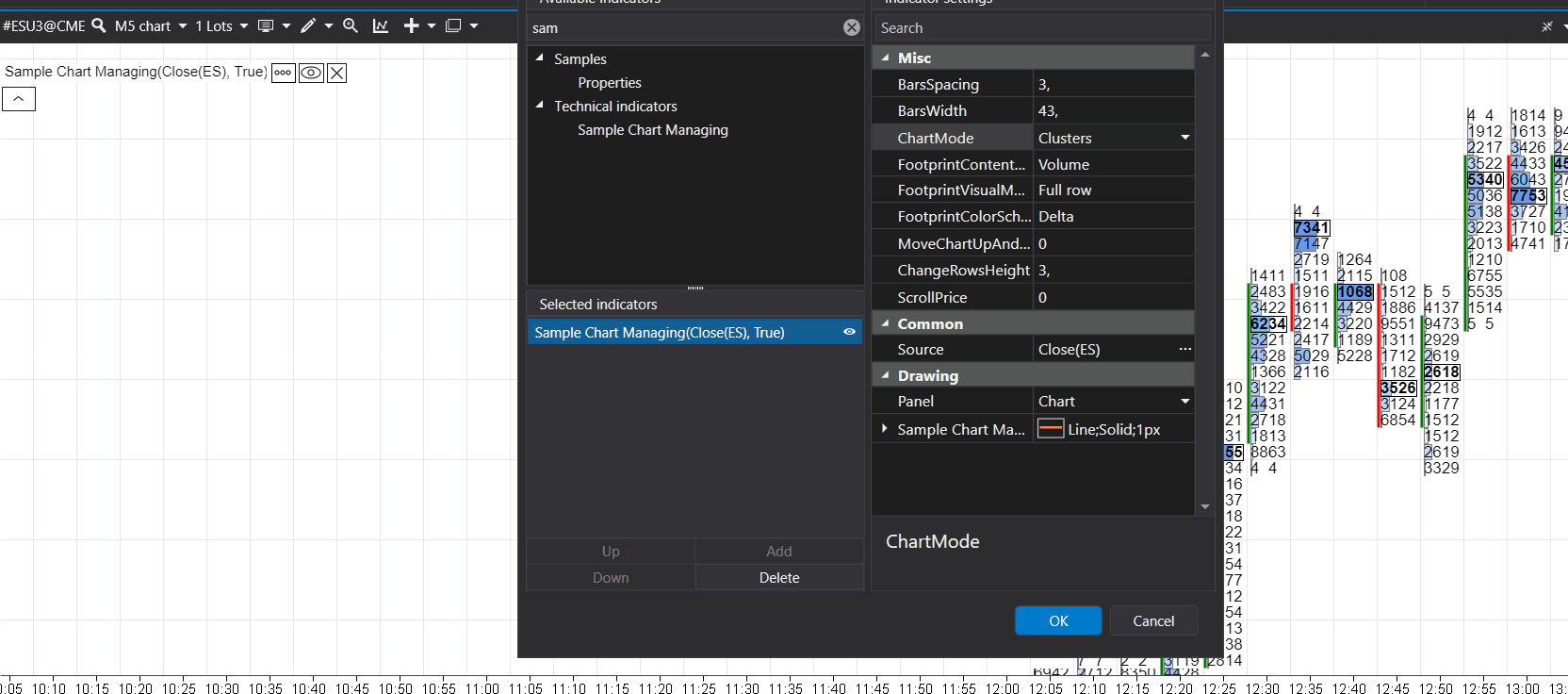Image resolution: width=1568 pixels, height=694 pixels.
Task: Click the symbol search magnifier icon
Action: pyautogui.click(x=98, y=25)
